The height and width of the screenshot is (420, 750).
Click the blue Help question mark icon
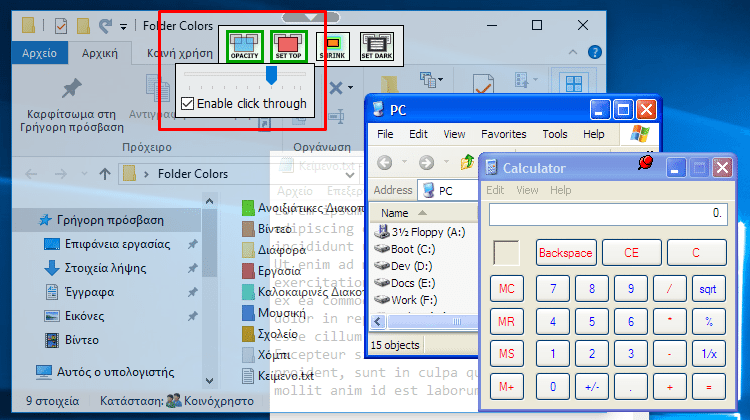tap(595, 52)
